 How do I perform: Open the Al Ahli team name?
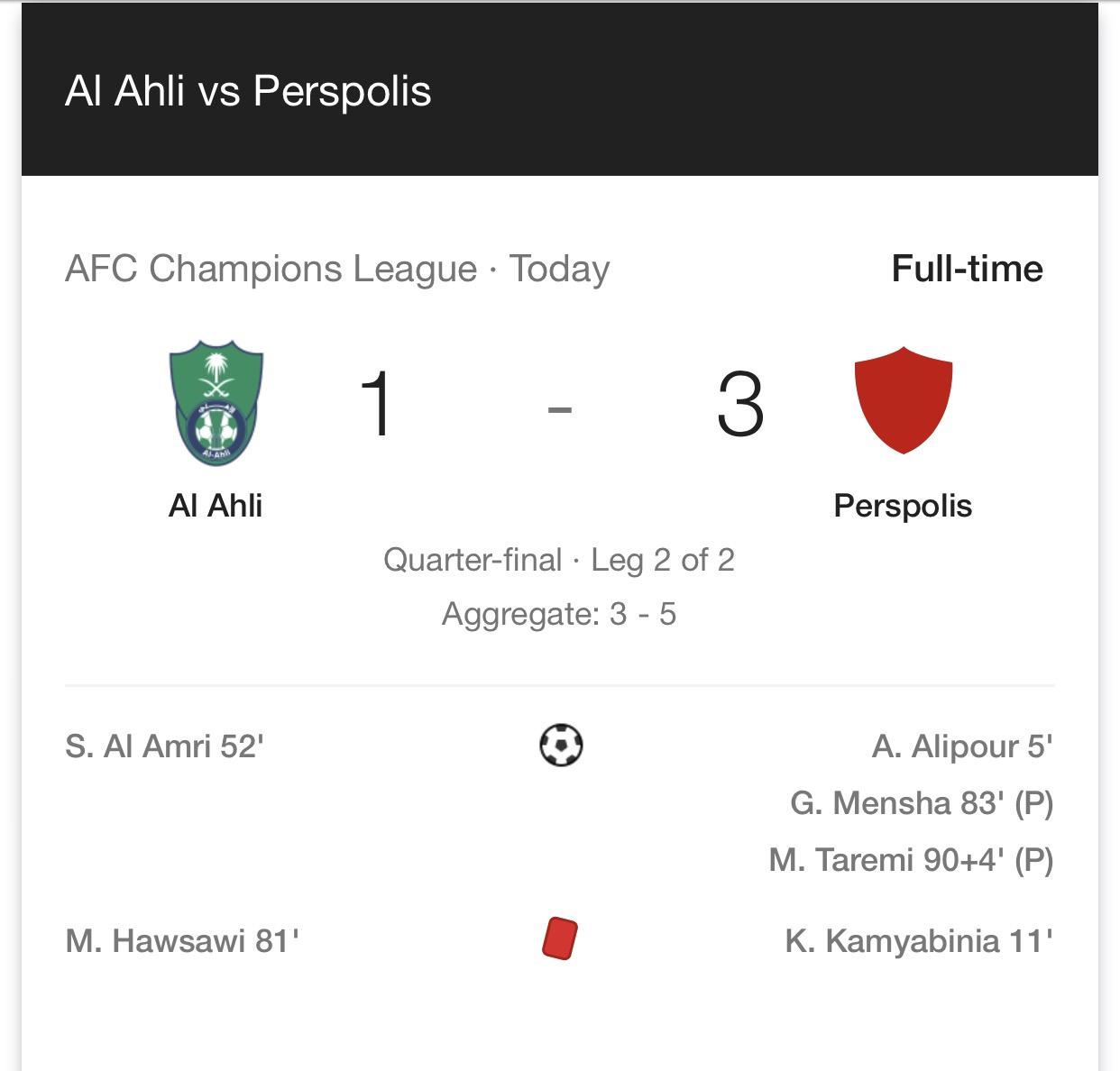(x=216, y=506)
